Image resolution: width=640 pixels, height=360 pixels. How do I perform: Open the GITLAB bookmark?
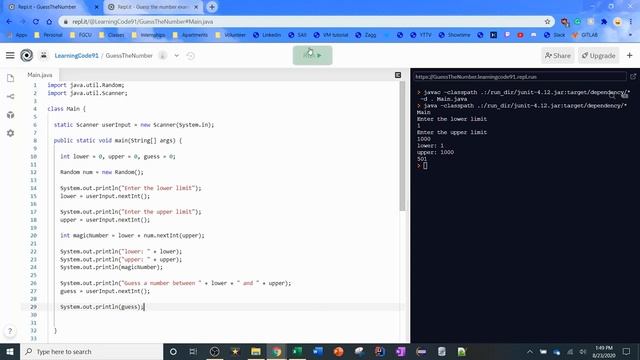tap(585, 35)
